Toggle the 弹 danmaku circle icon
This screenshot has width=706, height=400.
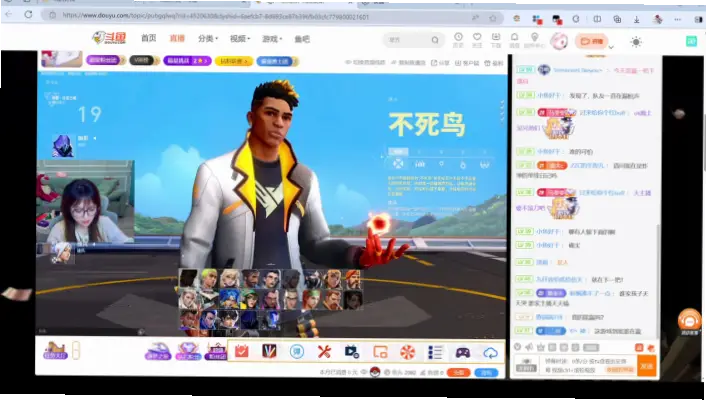(297, 351)
